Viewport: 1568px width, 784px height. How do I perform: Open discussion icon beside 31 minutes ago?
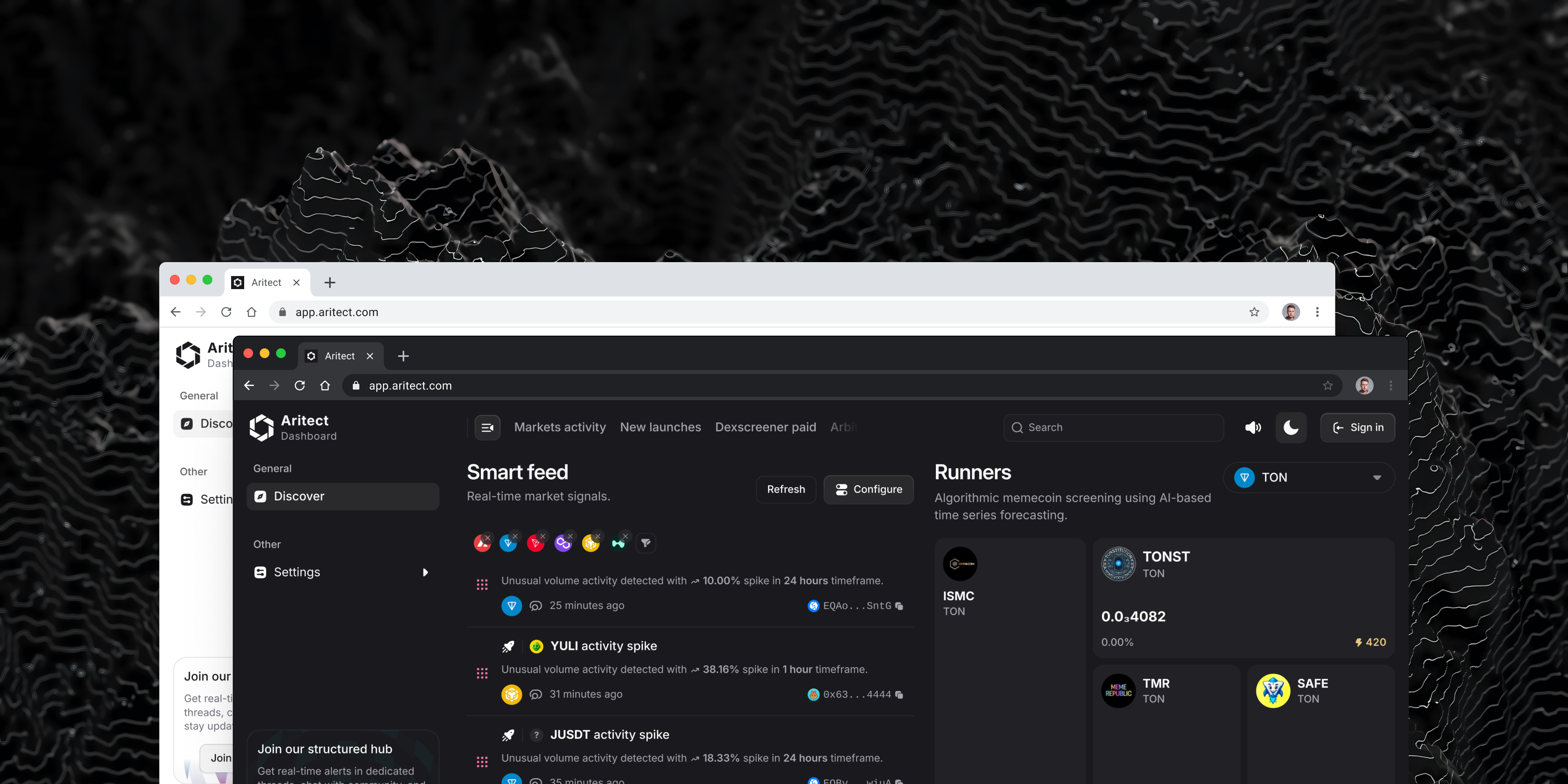click(536, 695)
